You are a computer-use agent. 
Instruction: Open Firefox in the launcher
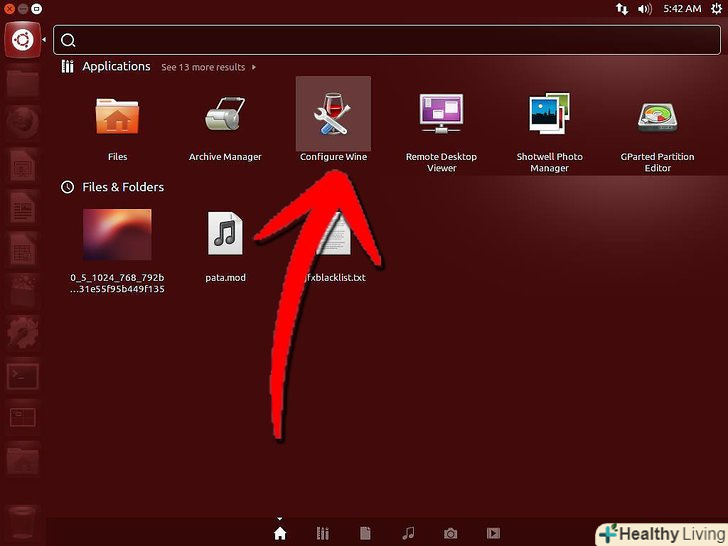coord(22,123)
